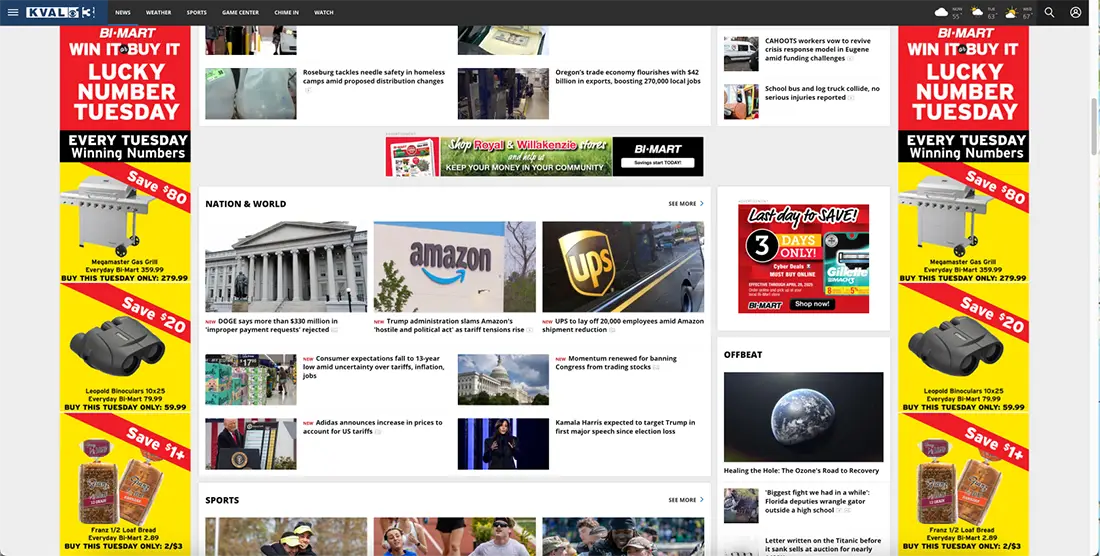
Task: Open Adidas price increase headline
Action: [x=373, y=427]
